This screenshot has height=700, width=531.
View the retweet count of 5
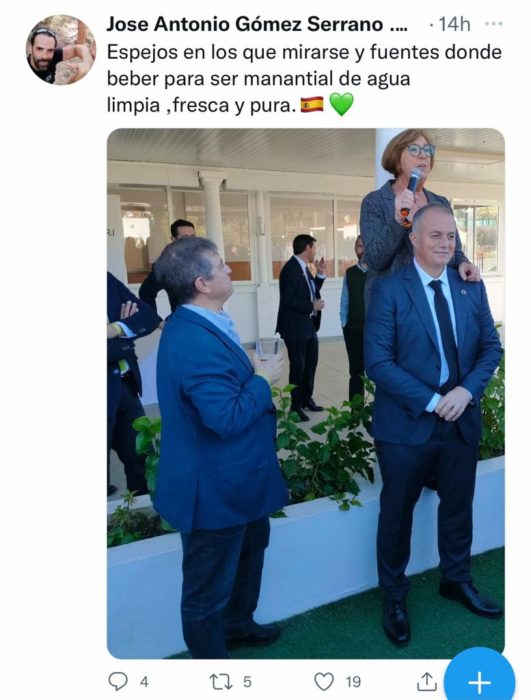(x=247, y=682)
